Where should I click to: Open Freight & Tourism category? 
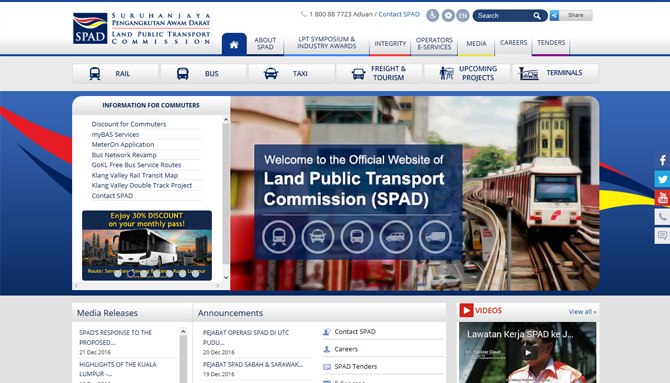point(379,74)
